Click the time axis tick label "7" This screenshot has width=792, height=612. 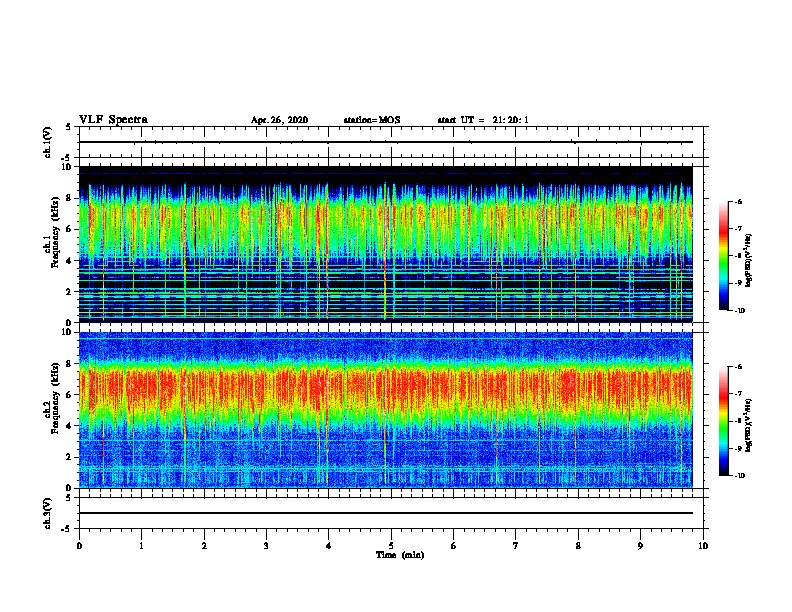(x=516, y=546)
